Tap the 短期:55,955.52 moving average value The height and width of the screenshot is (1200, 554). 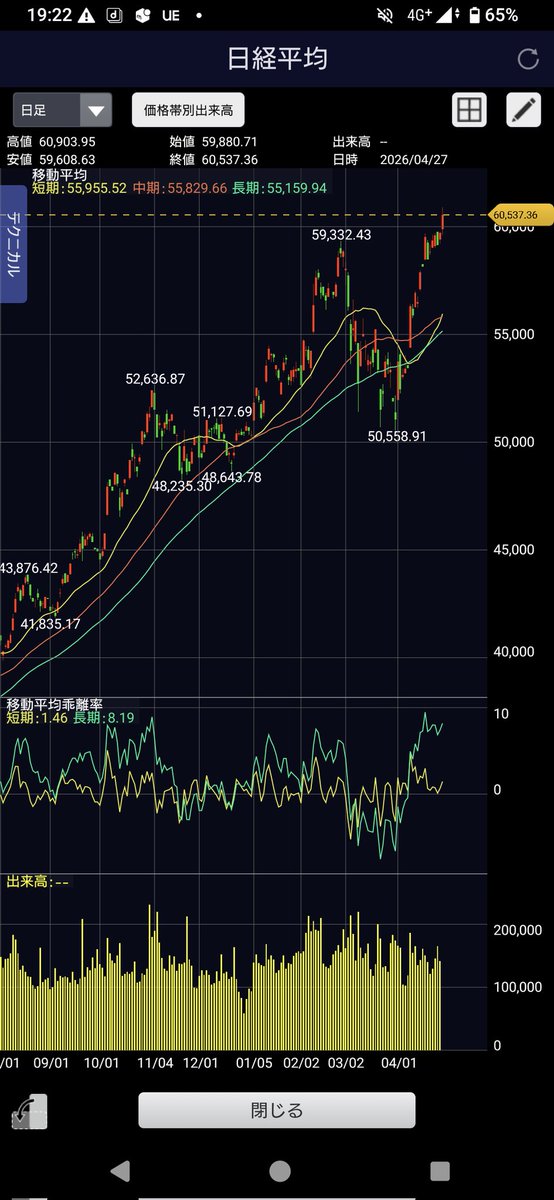(79, 188)
